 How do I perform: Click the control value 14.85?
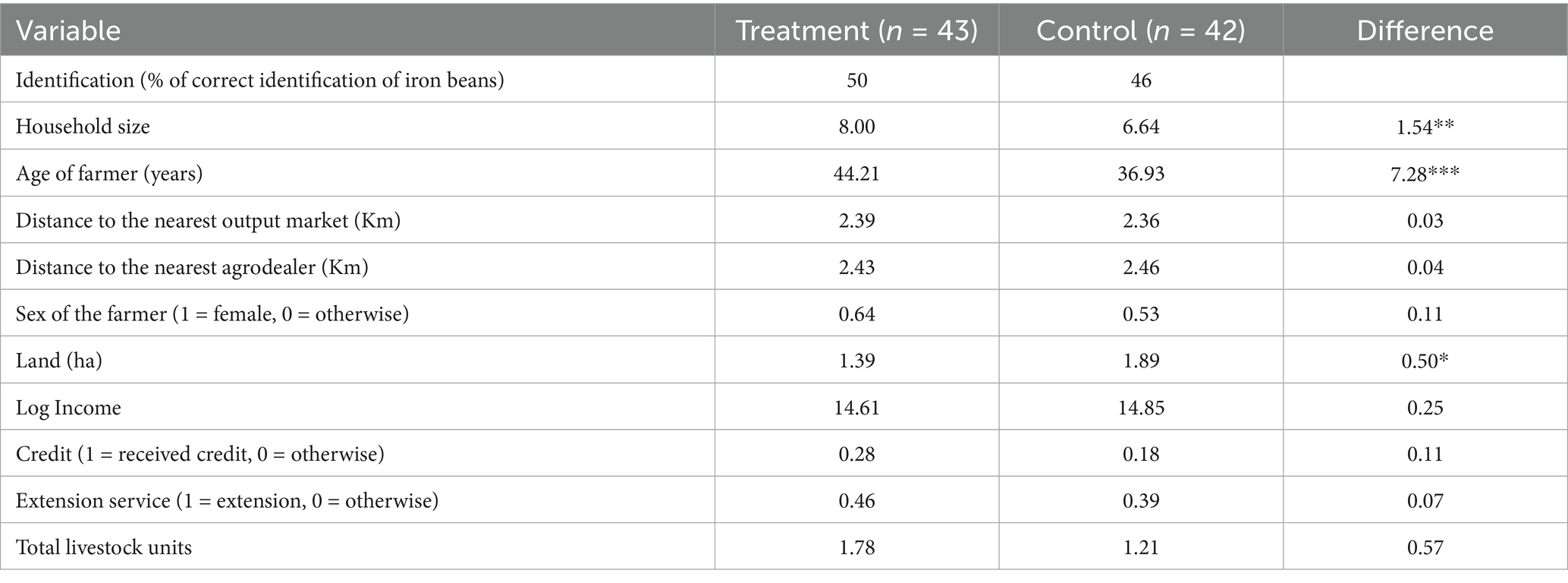coord(1140,408)
